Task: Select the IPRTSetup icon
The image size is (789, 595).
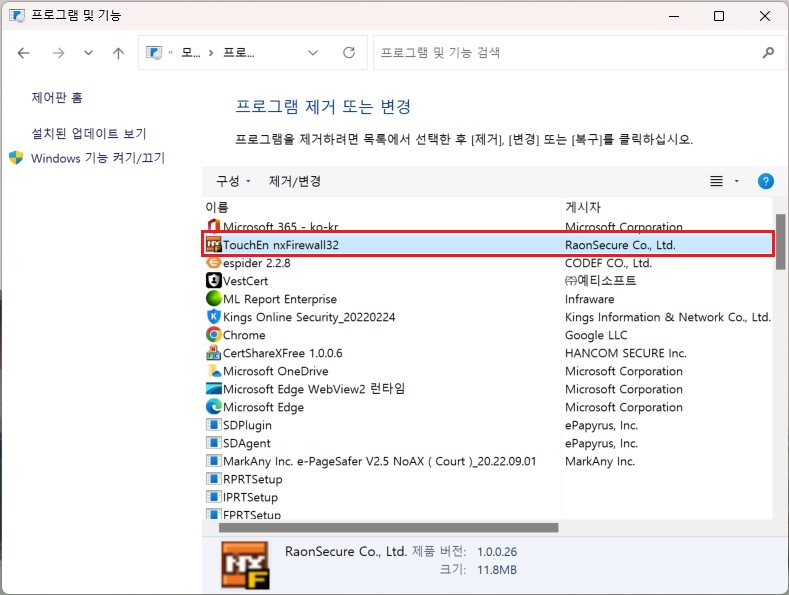Action: point(213,497)
